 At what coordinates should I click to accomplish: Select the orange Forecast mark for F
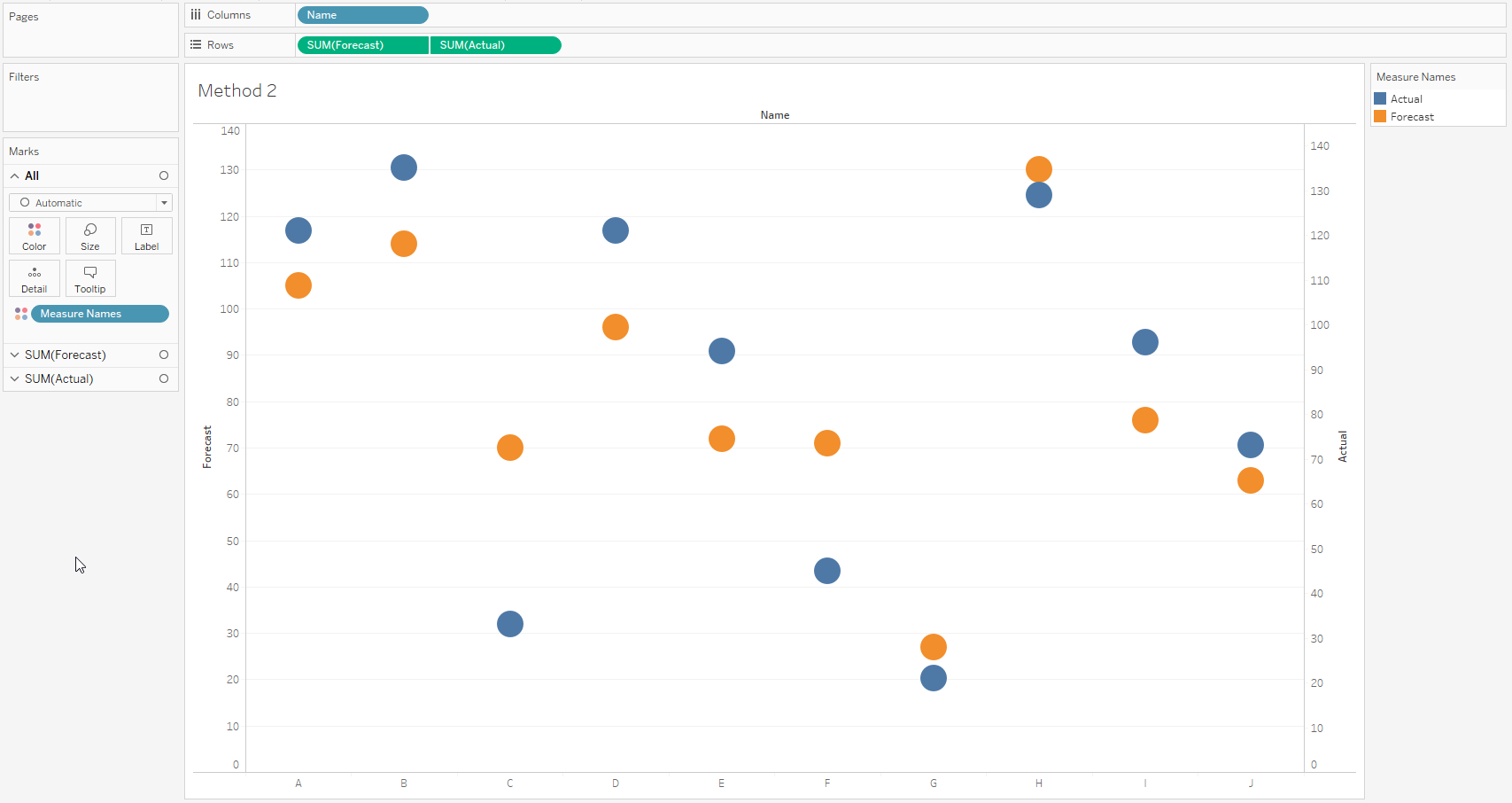coord(827,443)
